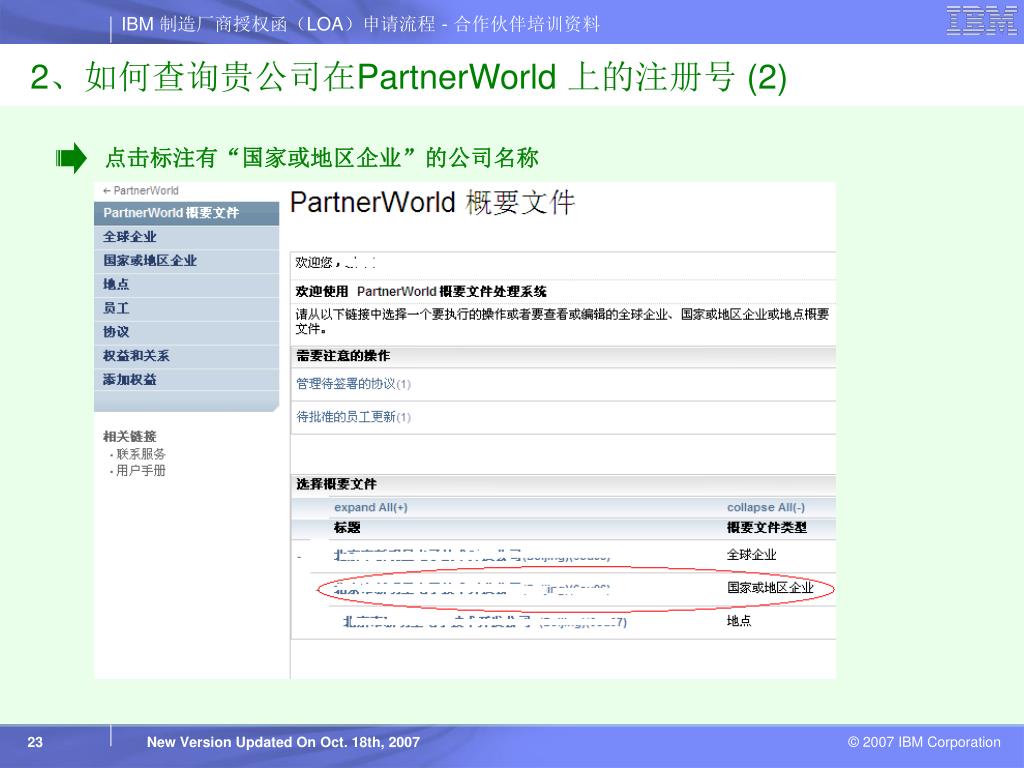Go back via the ← PartnerWorld link

click(141, 190)
